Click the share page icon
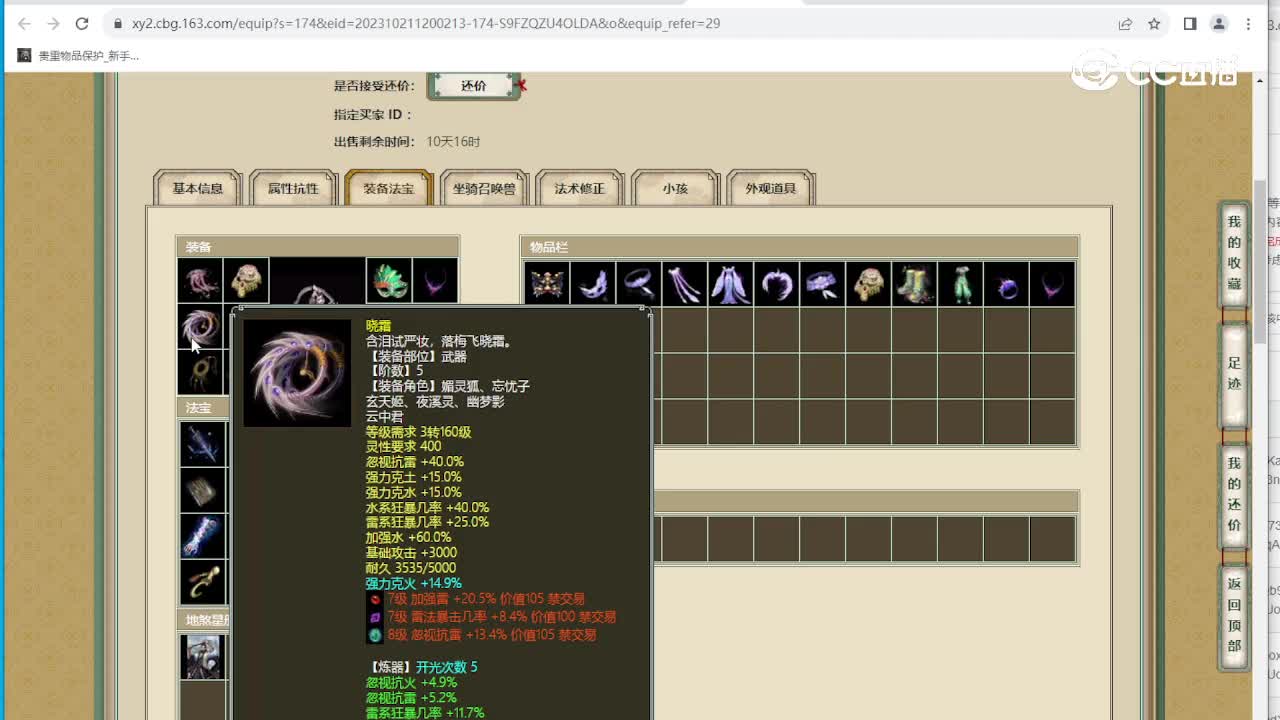Viewport: 1280px width, 720px height. click(1125, 23)
